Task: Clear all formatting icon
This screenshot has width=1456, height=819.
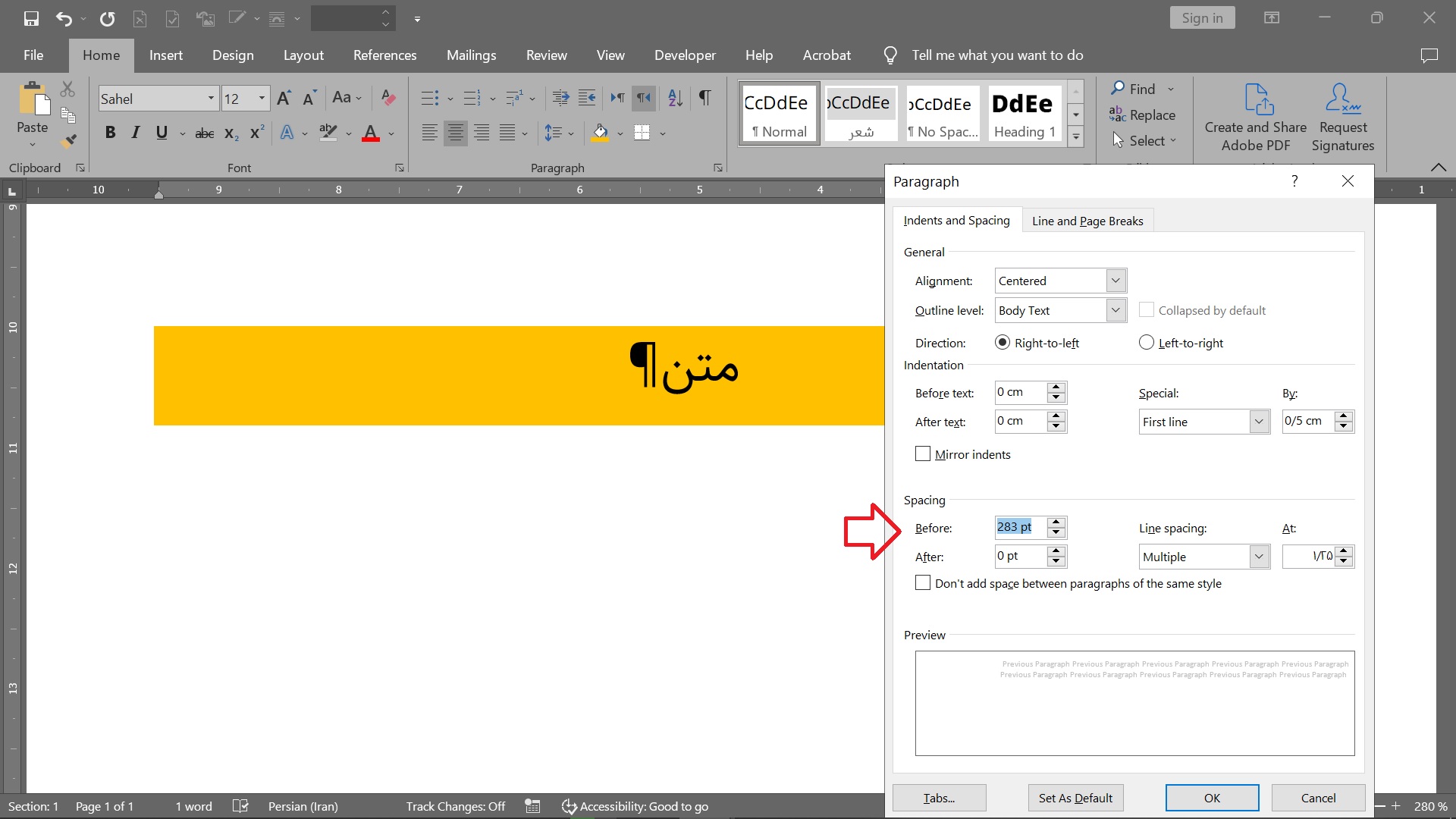Action: coord(388,98)
